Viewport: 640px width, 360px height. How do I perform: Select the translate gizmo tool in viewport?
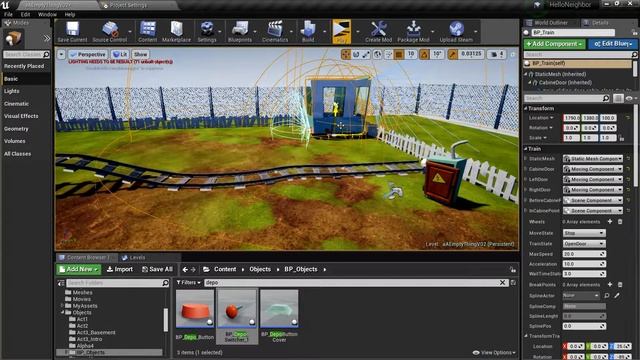(x=346, y=54)
